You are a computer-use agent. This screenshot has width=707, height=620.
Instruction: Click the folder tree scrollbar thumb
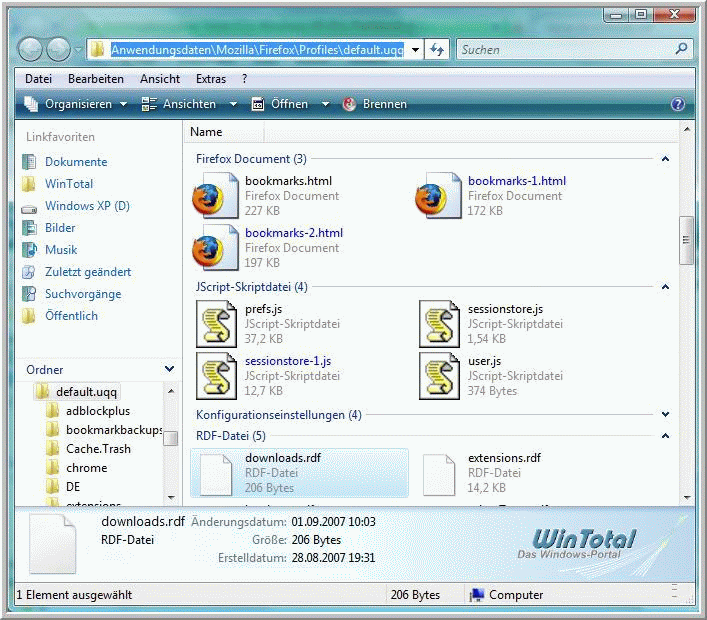click(x=170, y=438)
